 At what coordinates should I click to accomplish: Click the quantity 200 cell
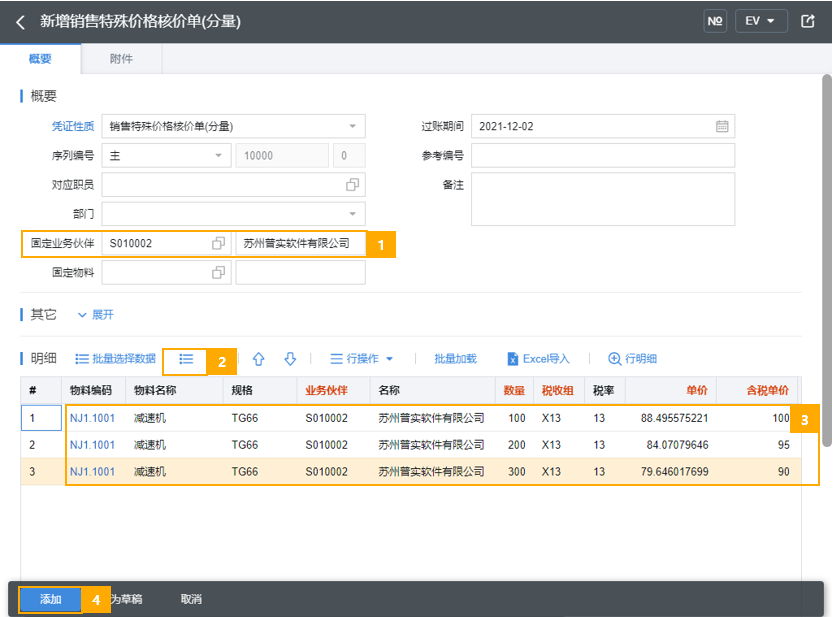pyautogui.click(x=516, y=445)
